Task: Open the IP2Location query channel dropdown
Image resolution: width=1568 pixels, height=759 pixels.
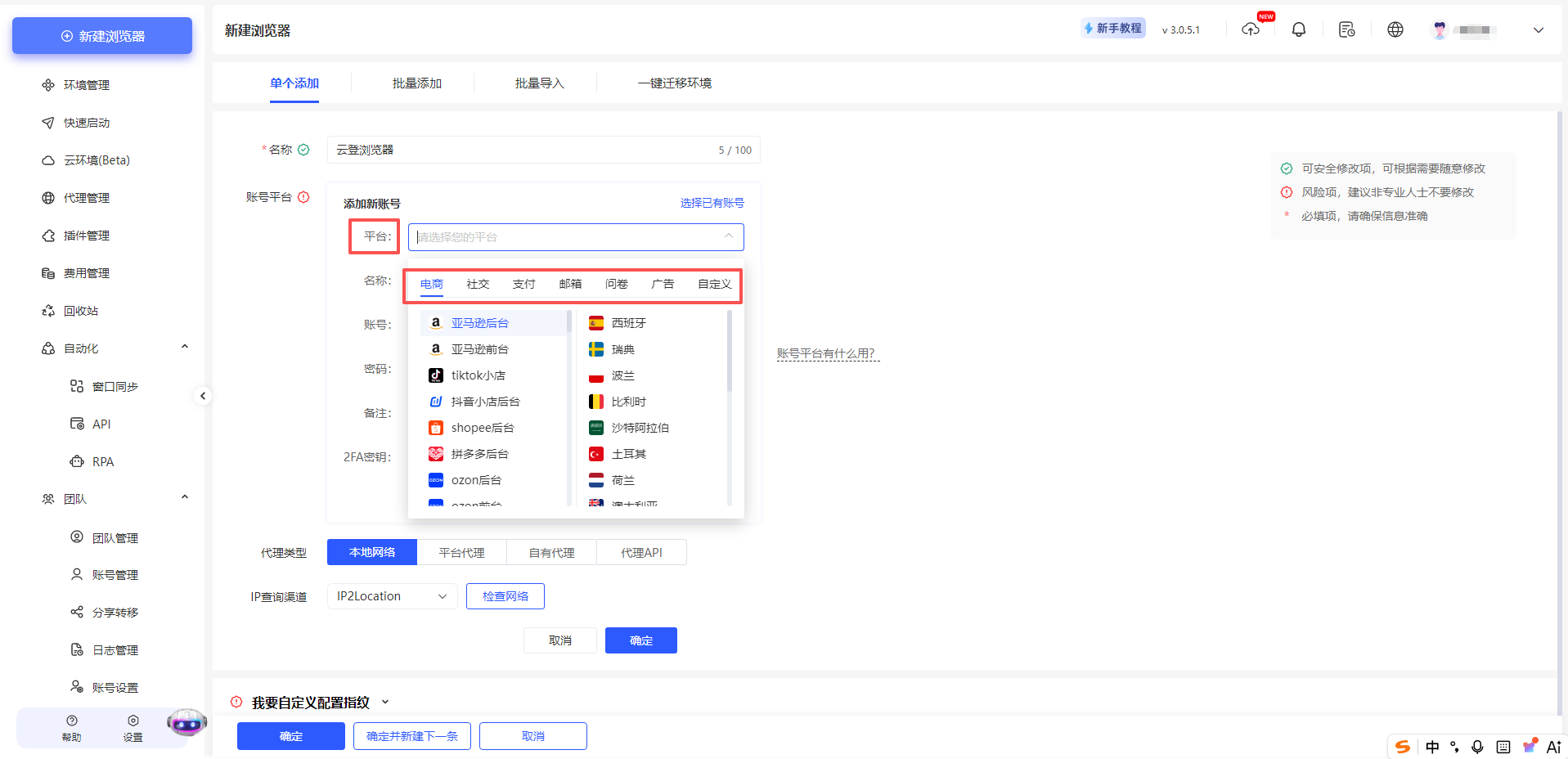Action: (x=392, y=595)
